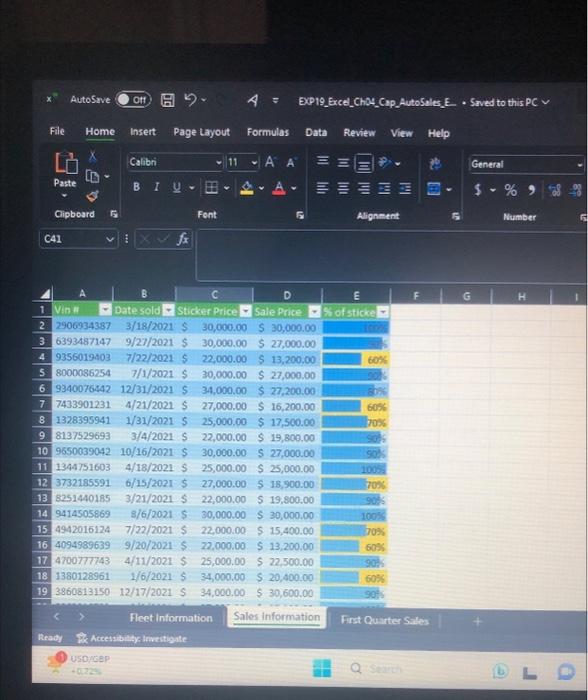Click Merge & Center icon

click(434, 189)
